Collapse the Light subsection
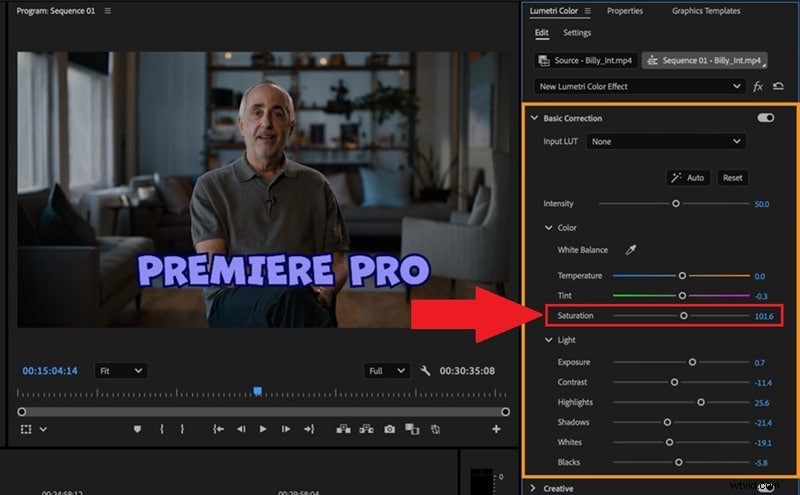The height and width of the screenshot is (495, 800). (x=548, y=340)
